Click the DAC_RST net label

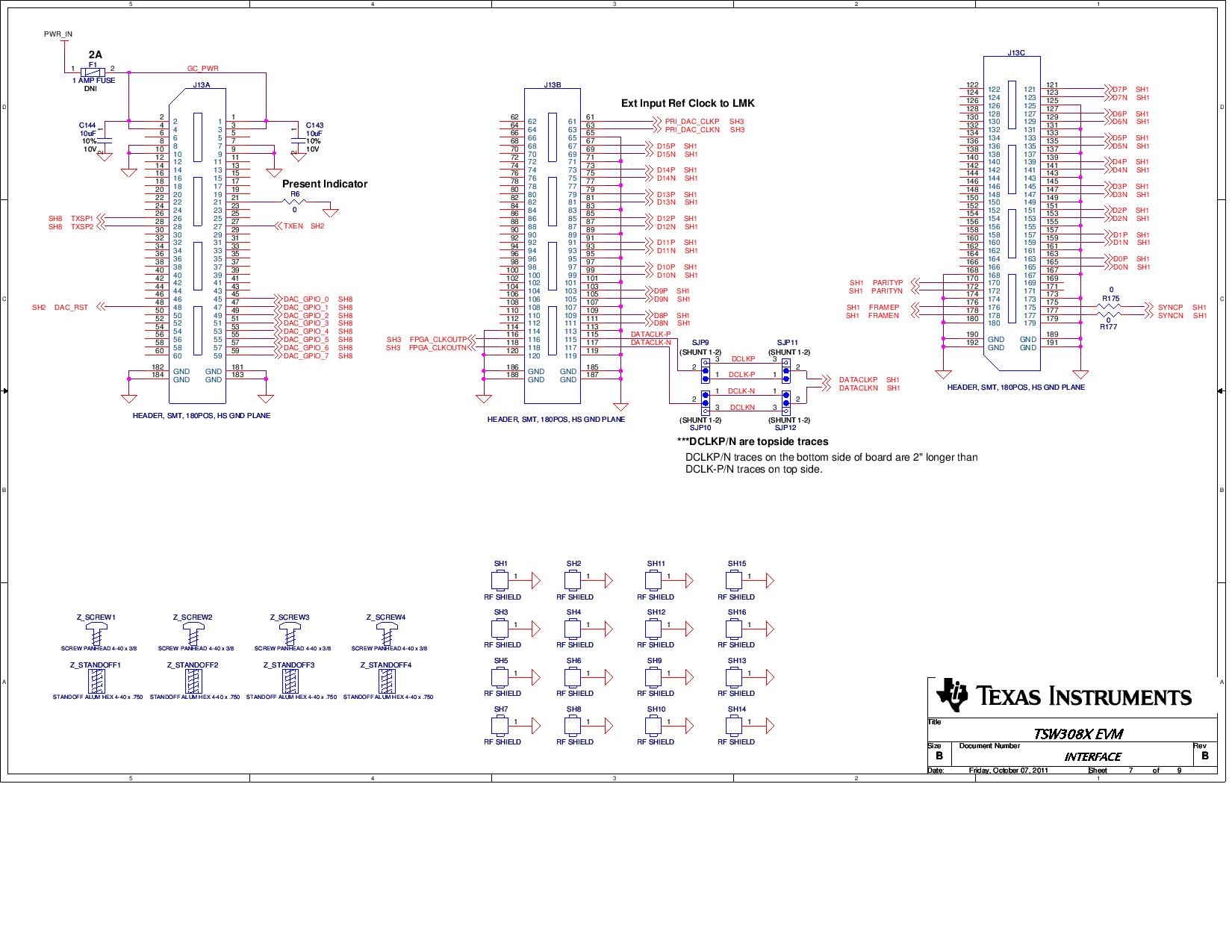(x=71, y=308)
